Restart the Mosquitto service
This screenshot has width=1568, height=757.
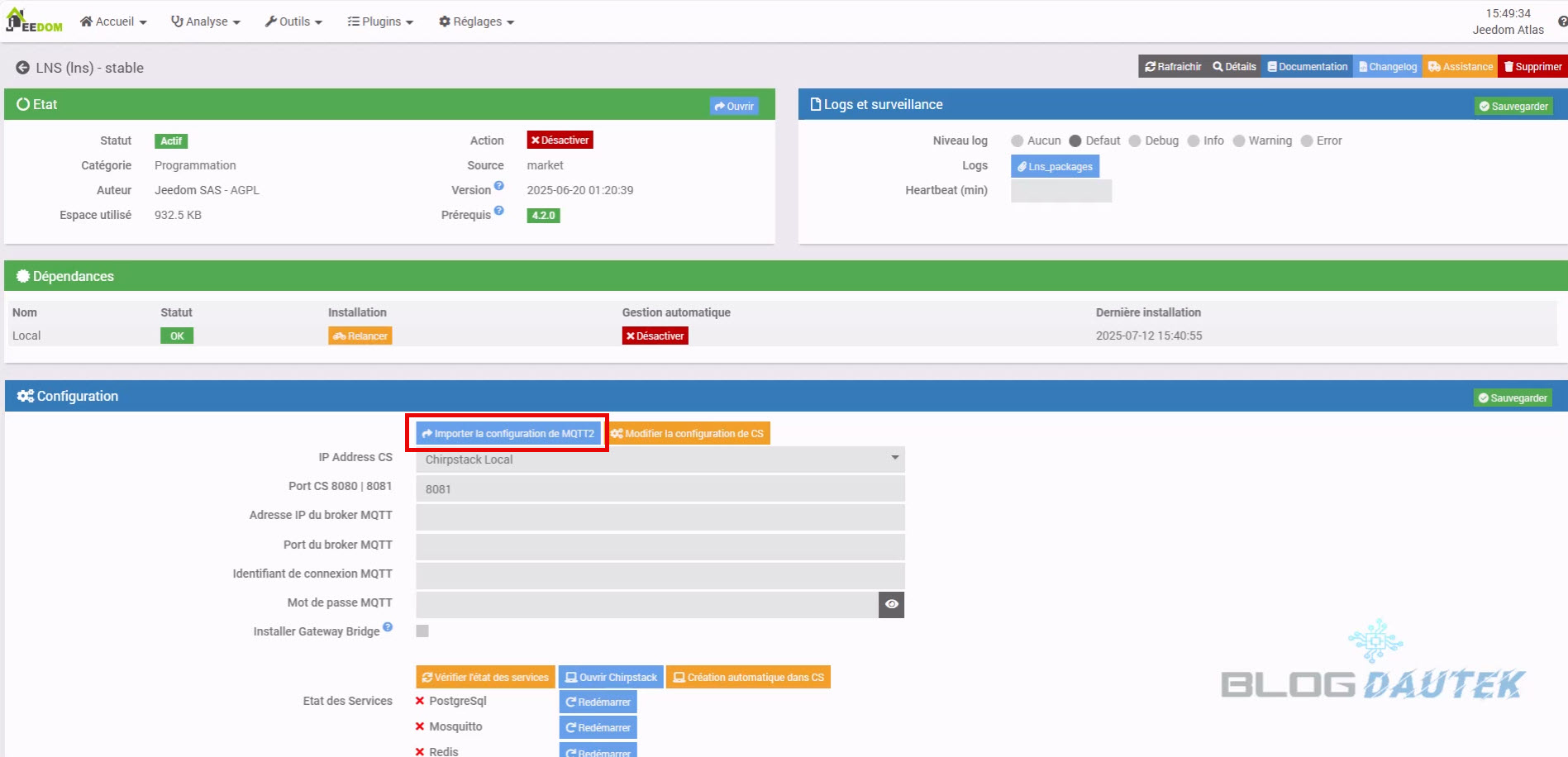click(x=598, y=727)
